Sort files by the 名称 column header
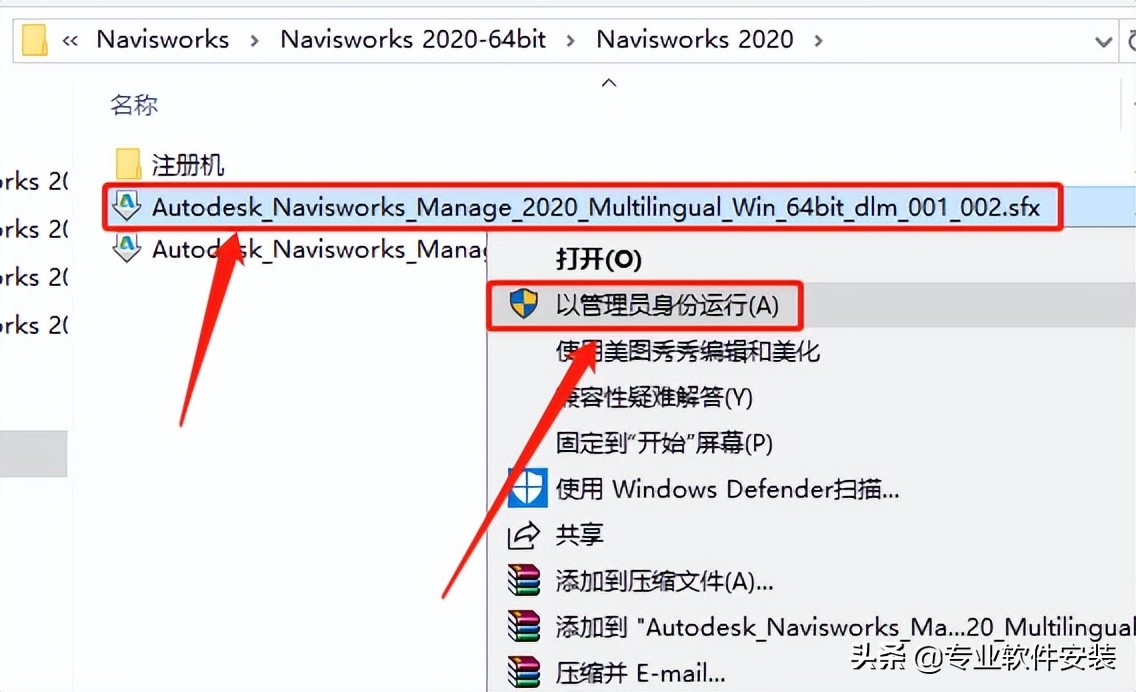 point(134,105)
